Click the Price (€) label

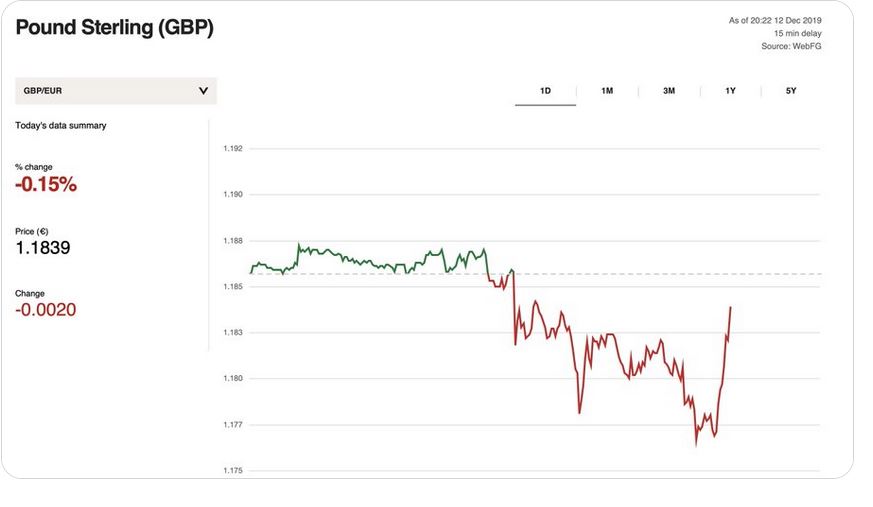coord(33,230)
